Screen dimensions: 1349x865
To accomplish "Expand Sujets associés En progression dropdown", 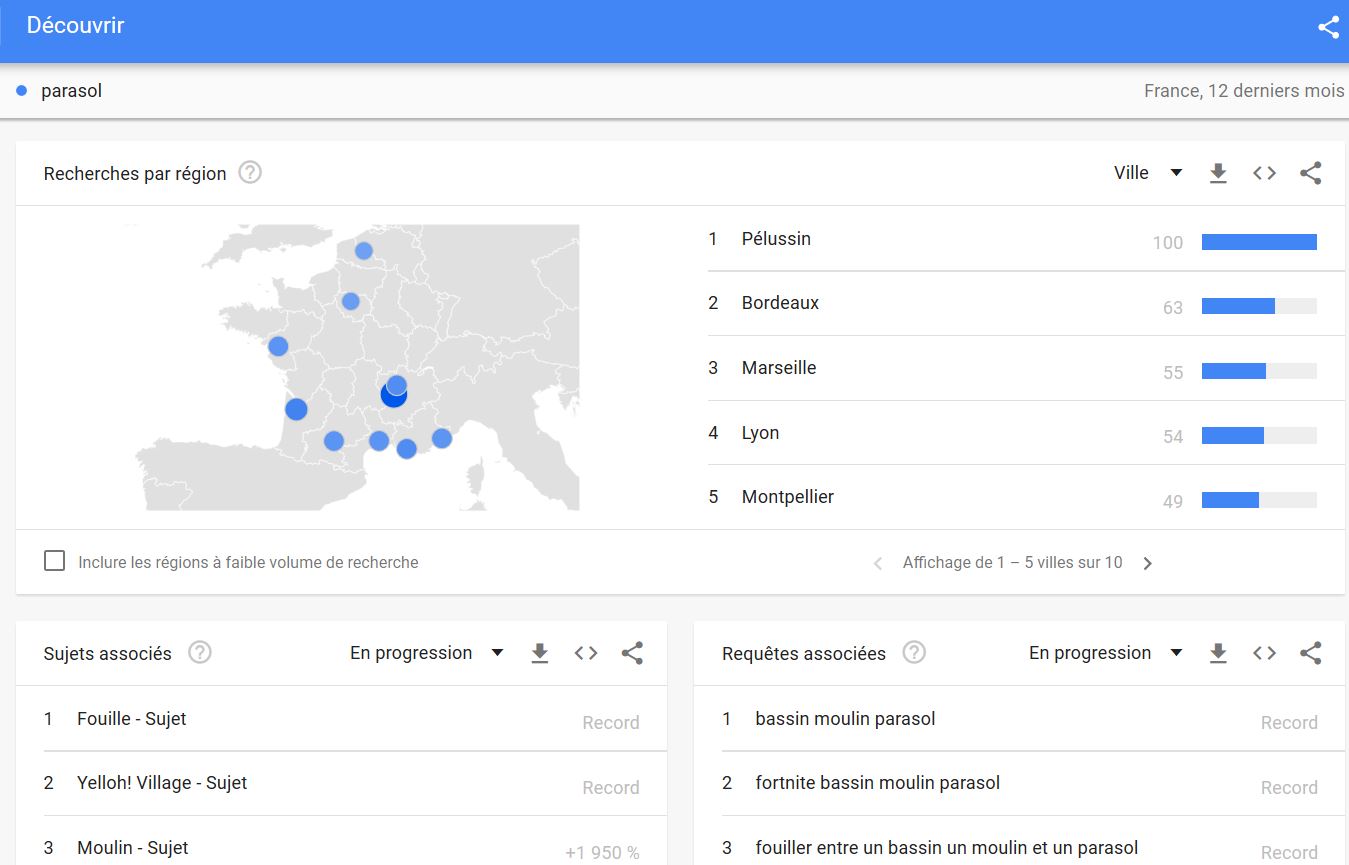I will click(426, 653).
